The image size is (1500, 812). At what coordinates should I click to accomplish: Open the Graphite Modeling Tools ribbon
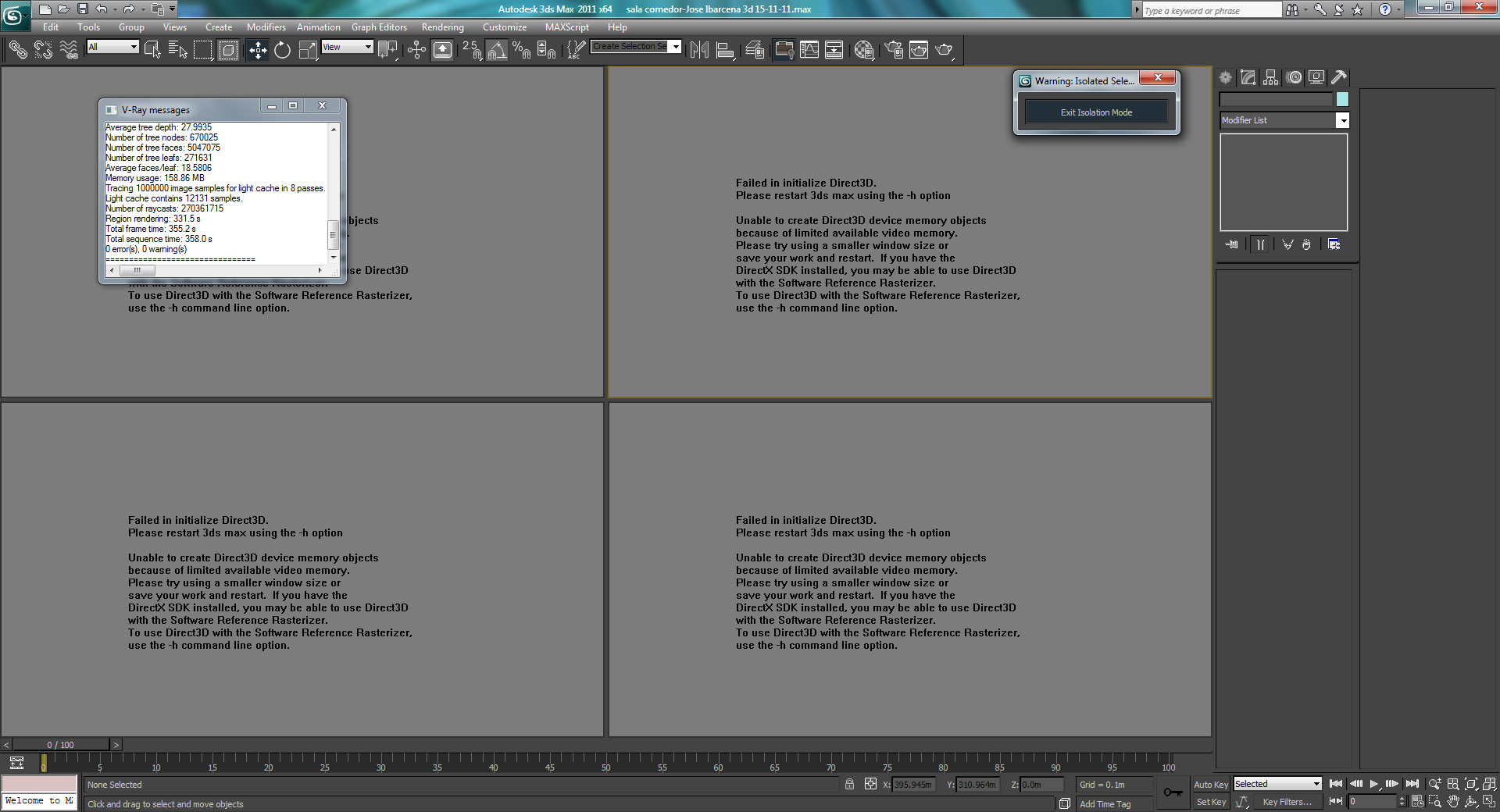pos(784,50)
